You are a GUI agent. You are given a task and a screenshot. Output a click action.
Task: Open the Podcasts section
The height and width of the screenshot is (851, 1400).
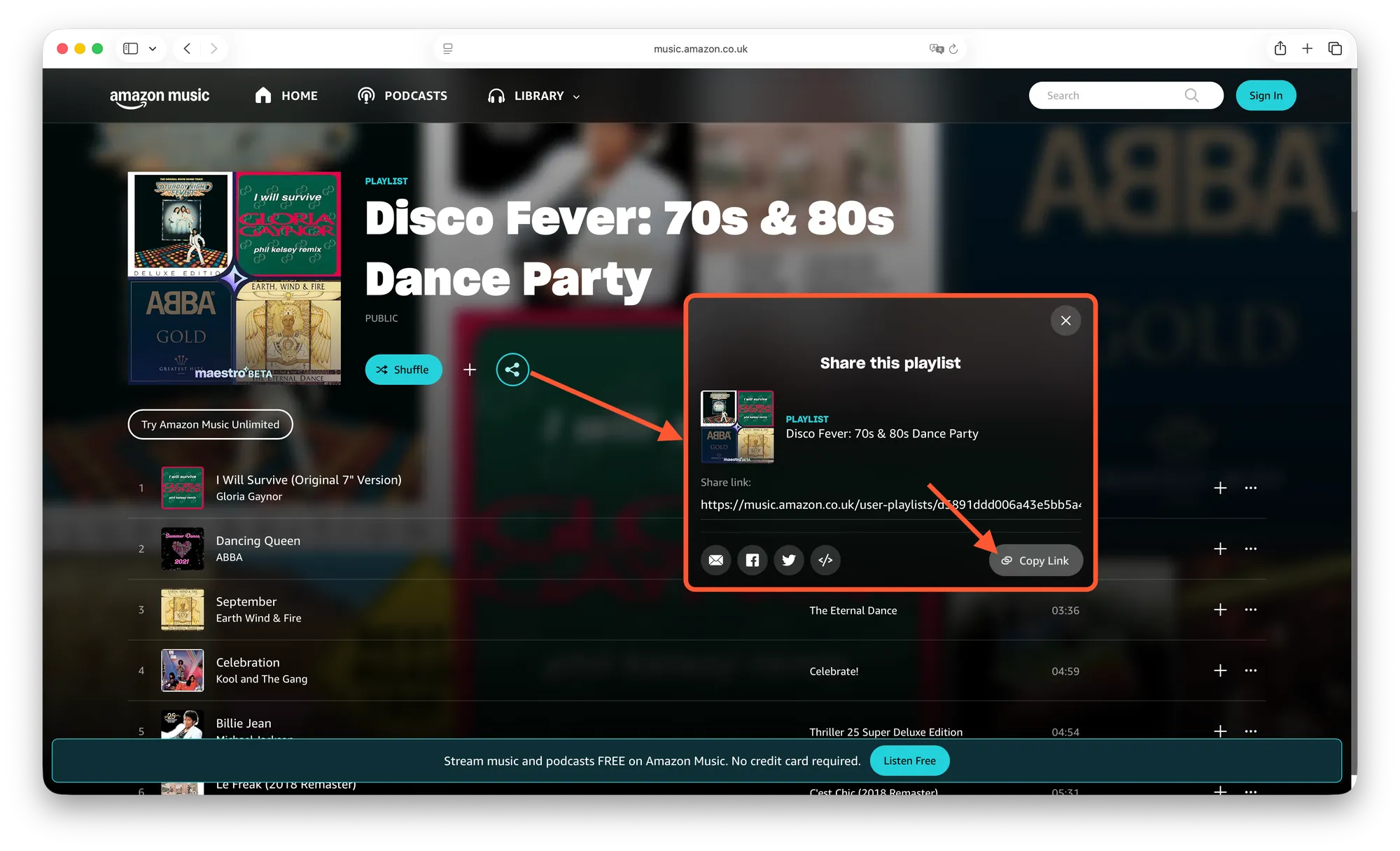coord(402,96)
